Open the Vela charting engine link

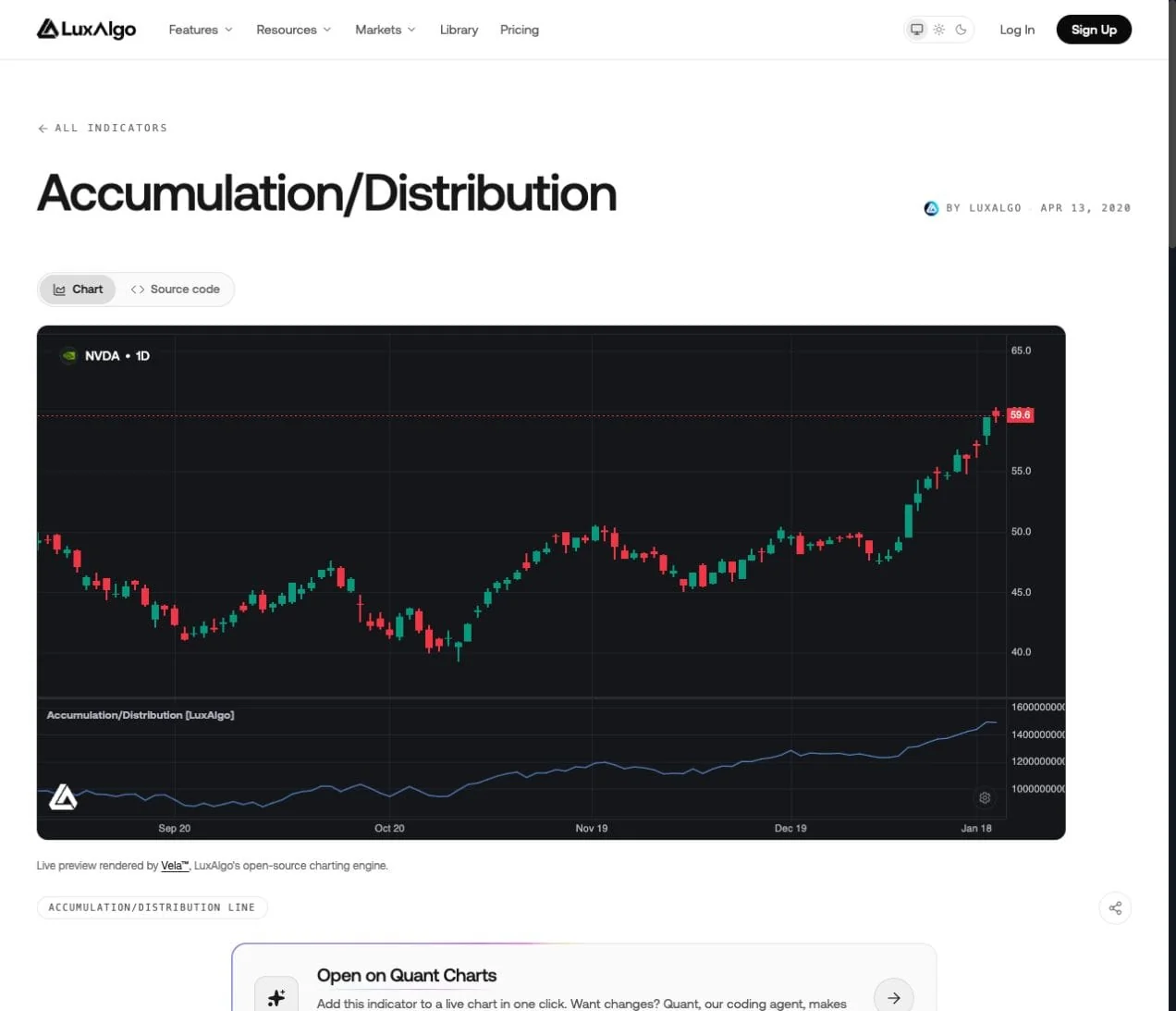(x=175, y=866)
